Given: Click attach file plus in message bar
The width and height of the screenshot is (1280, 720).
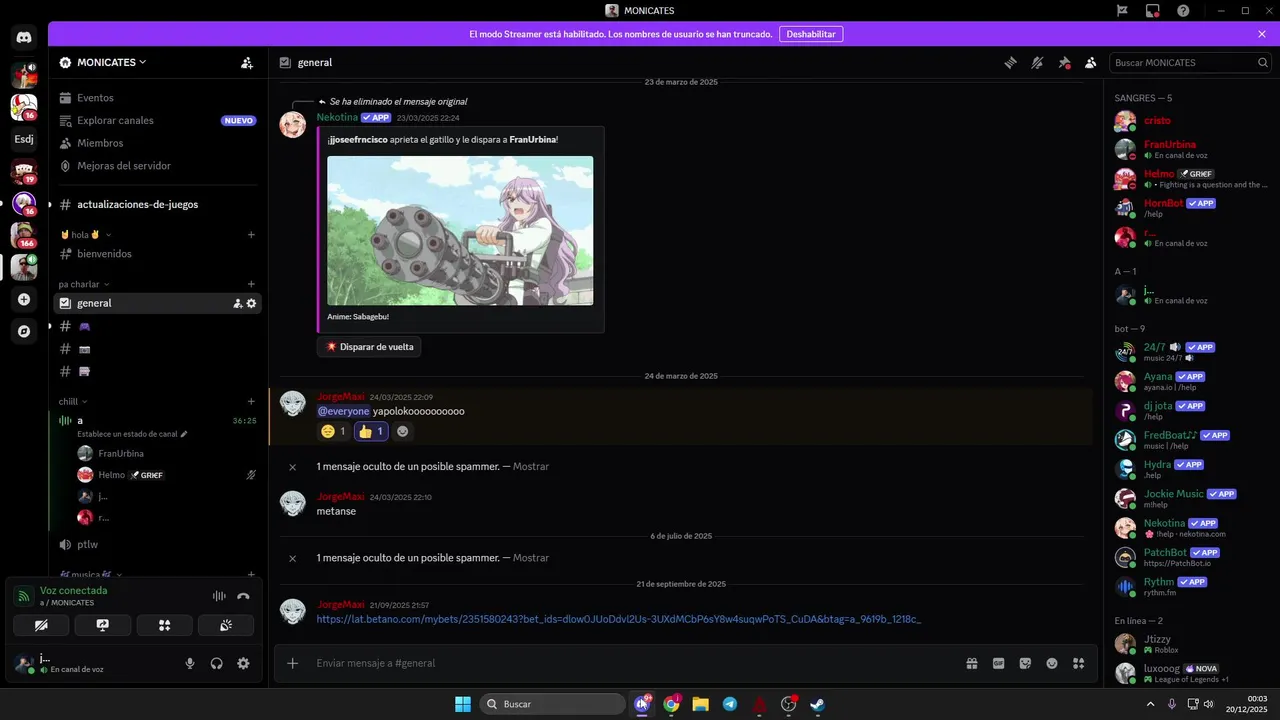Looking at the screenshot, I should 292,663.
